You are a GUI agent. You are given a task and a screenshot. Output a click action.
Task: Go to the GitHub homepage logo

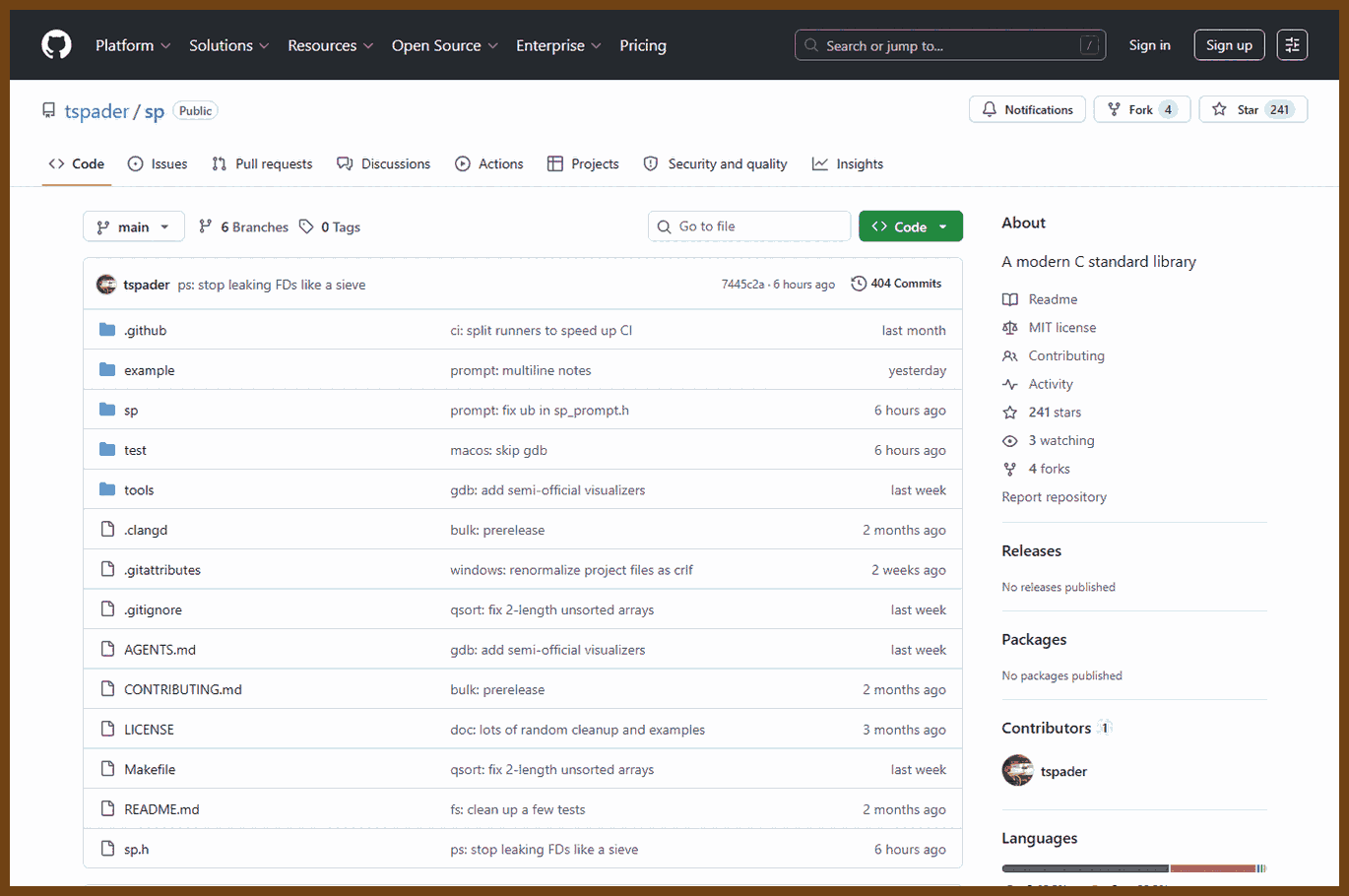tap(56, 45)
